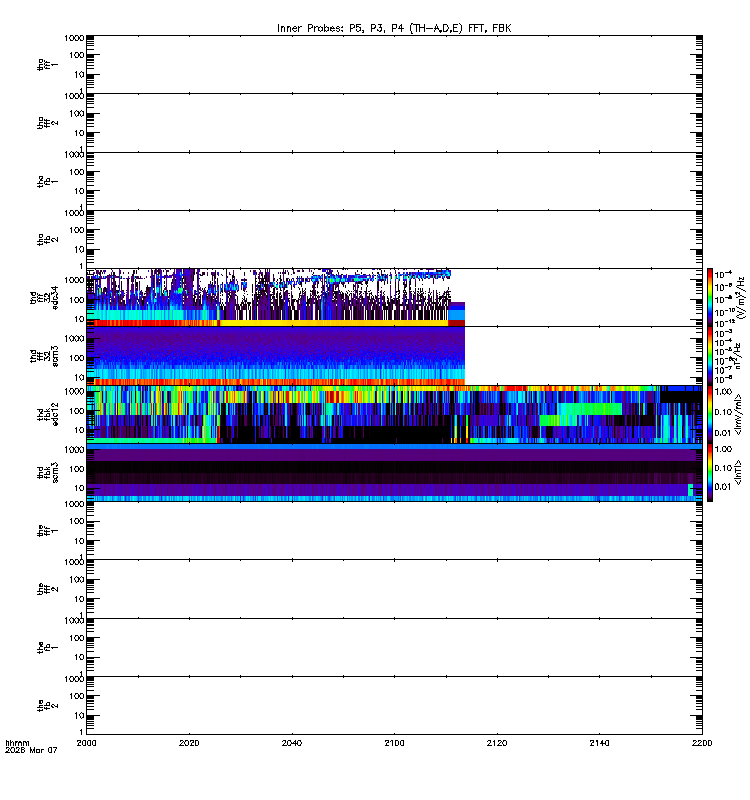The image size is (750, 800).
Task: Click the thd edc34 FFT spectrogram panel
Action: click(x=394, y=297)
